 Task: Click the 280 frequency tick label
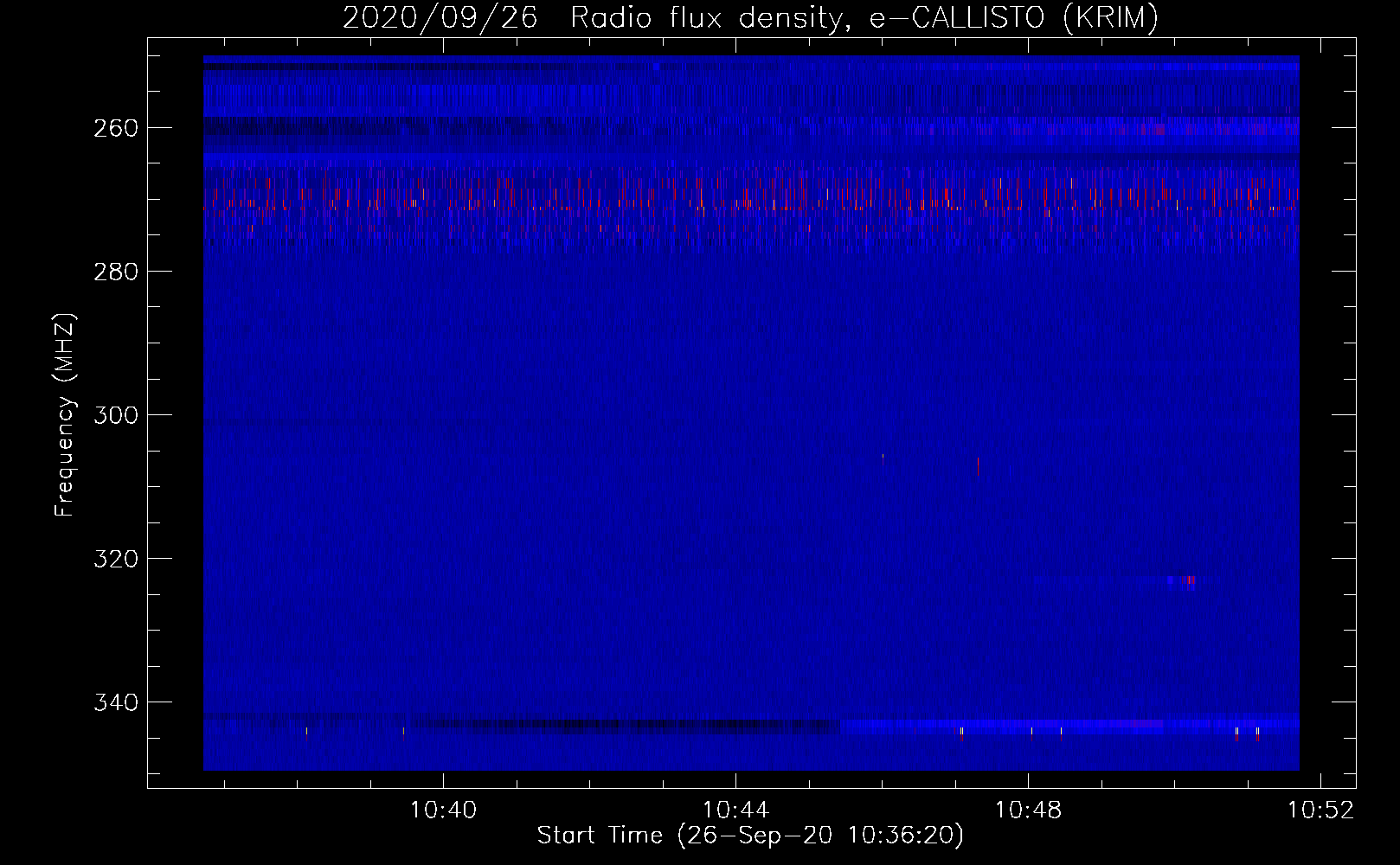(x=116, y=272)
